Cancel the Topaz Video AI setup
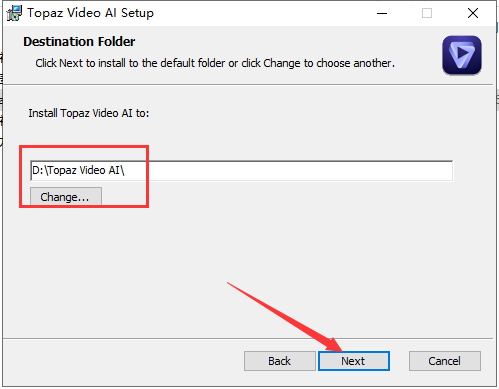This screenshot has width=499, height=389. (445, 361)
